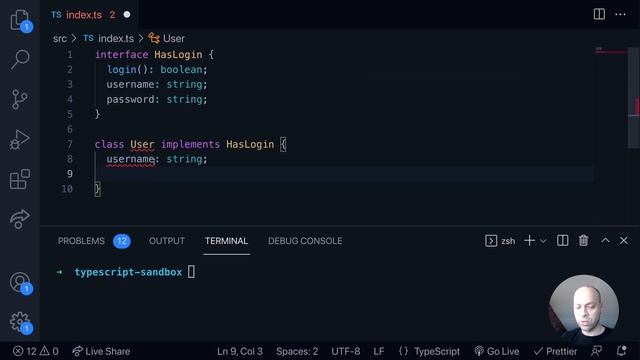This screenshot has width=640, height=360.
Task: Click password on line 4
Action: pos(131,100)
